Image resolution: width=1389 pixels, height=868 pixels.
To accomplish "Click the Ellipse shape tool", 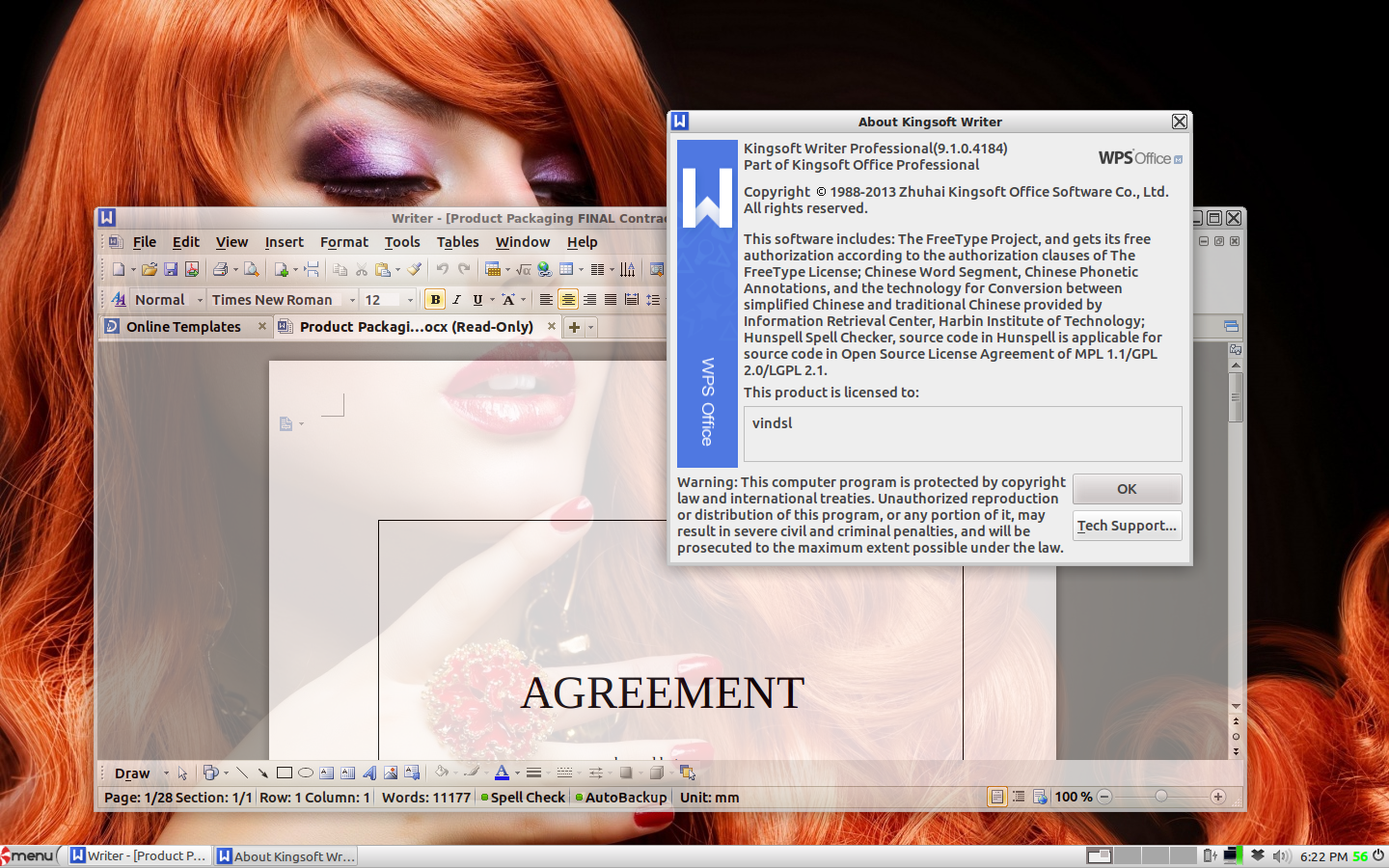I will click(x=306, y=773).
